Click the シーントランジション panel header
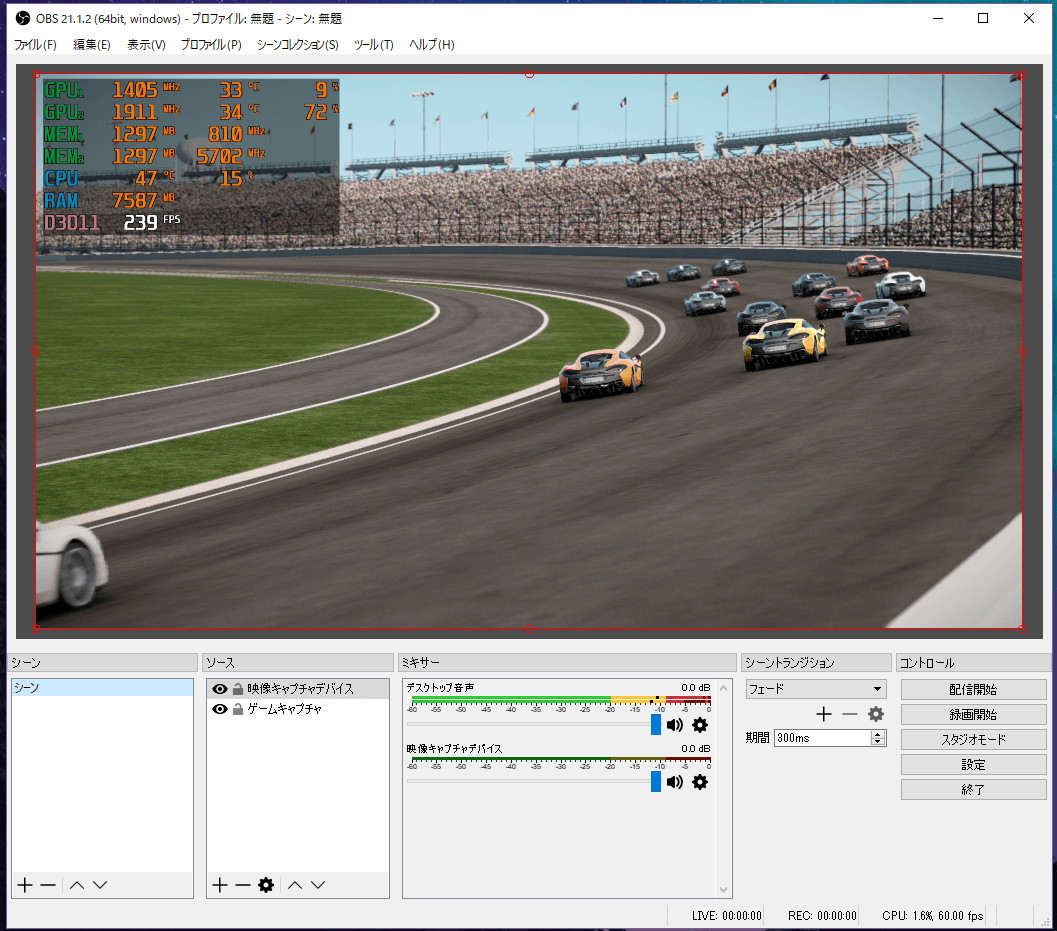The image size is (1057, 931). pyautogui.click(x=816, y=663)
